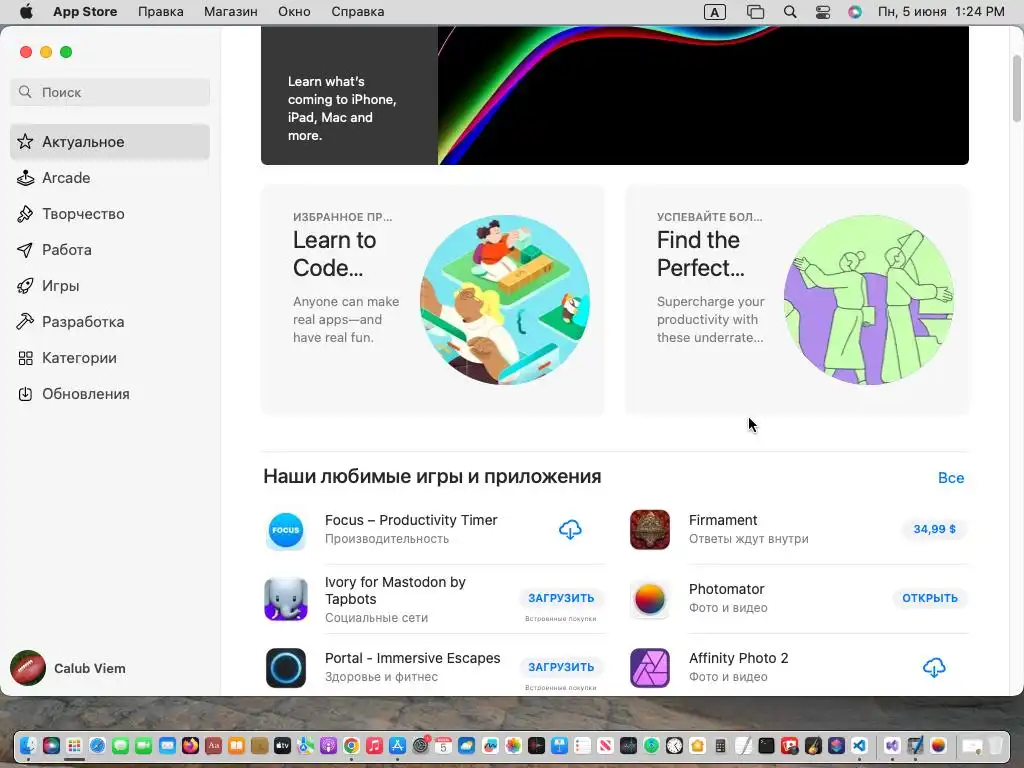
Task: Download Focus – Productivity Timer via cloud icon
Action: click(x=570, y=530)
